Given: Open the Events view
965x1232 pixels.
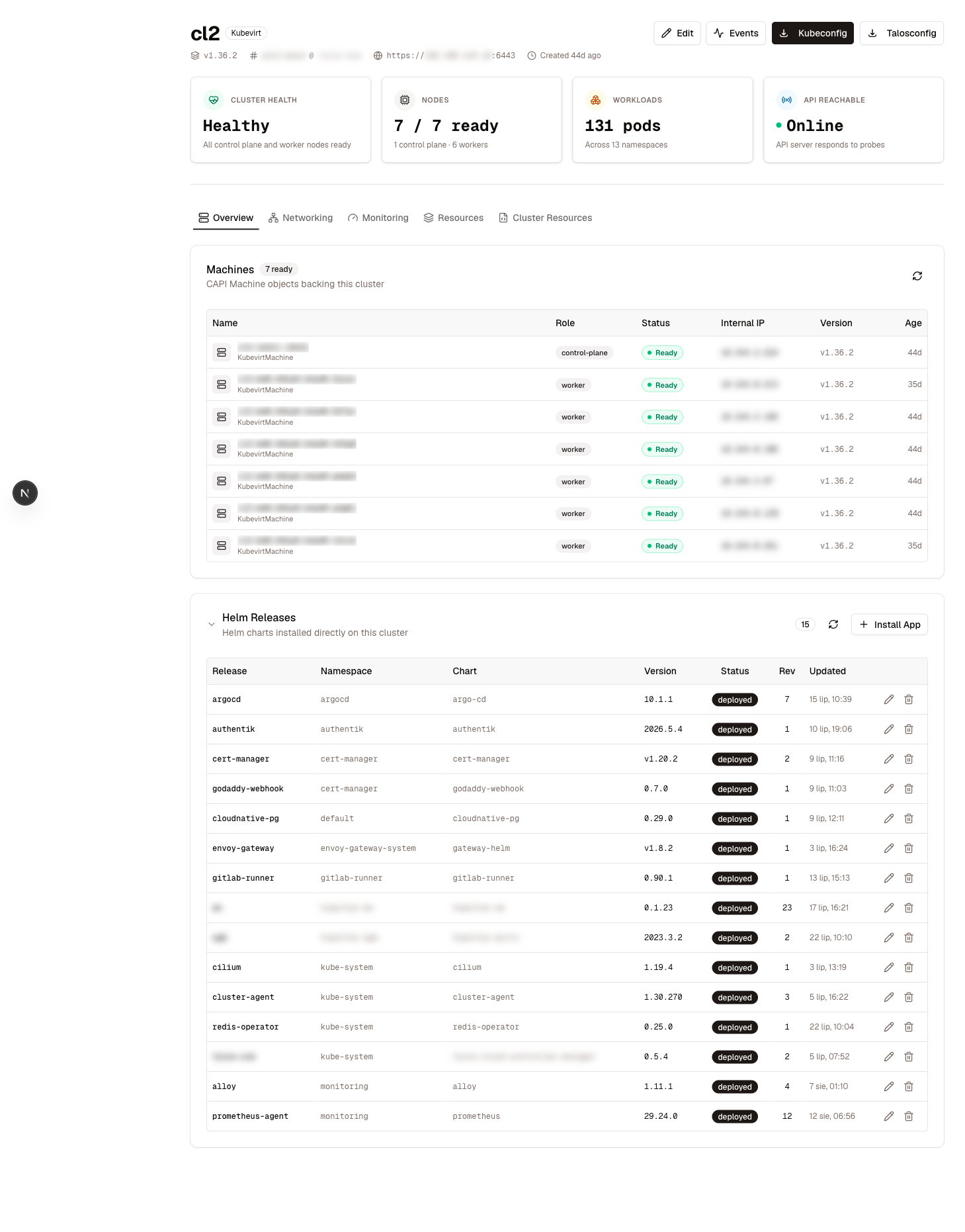Looking at the screenshot, I should click(x=736, y=33).
